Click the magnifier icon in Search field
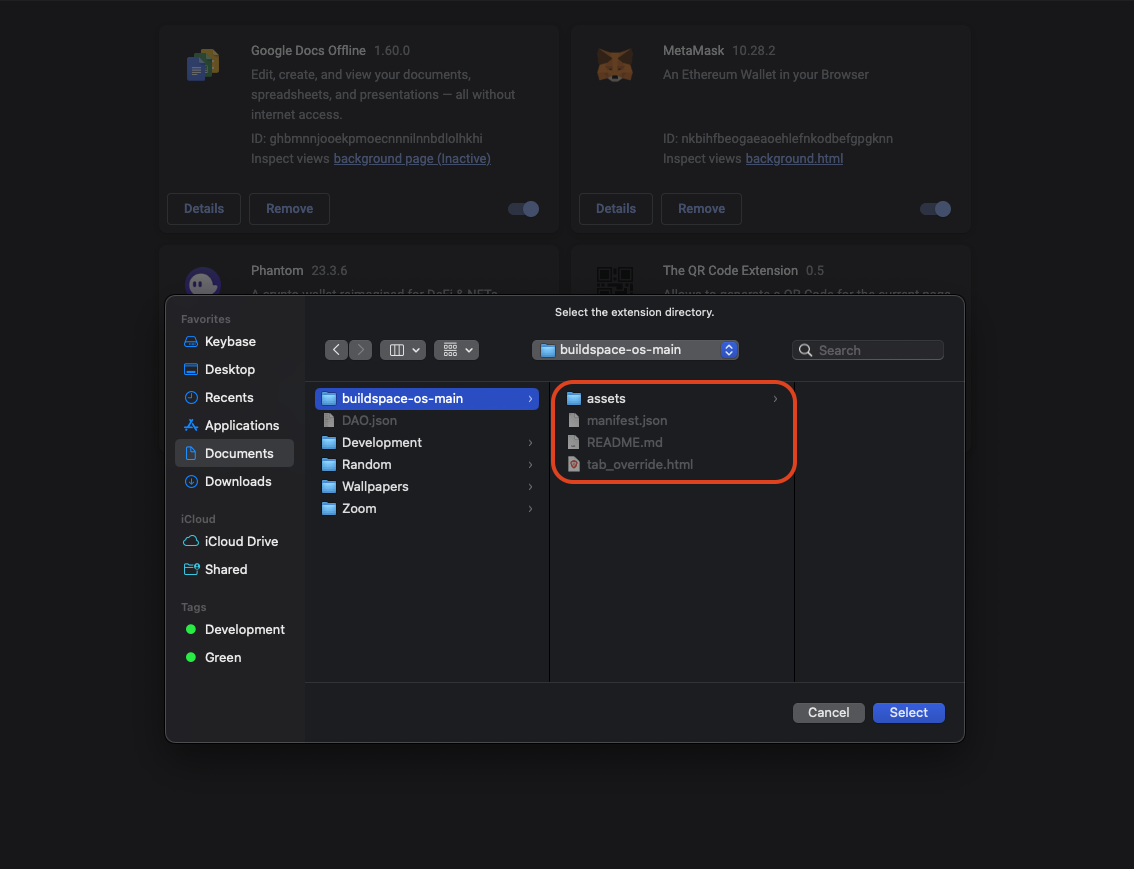Viewport: 1134px width, 869px height. click(x=805, y=350)
